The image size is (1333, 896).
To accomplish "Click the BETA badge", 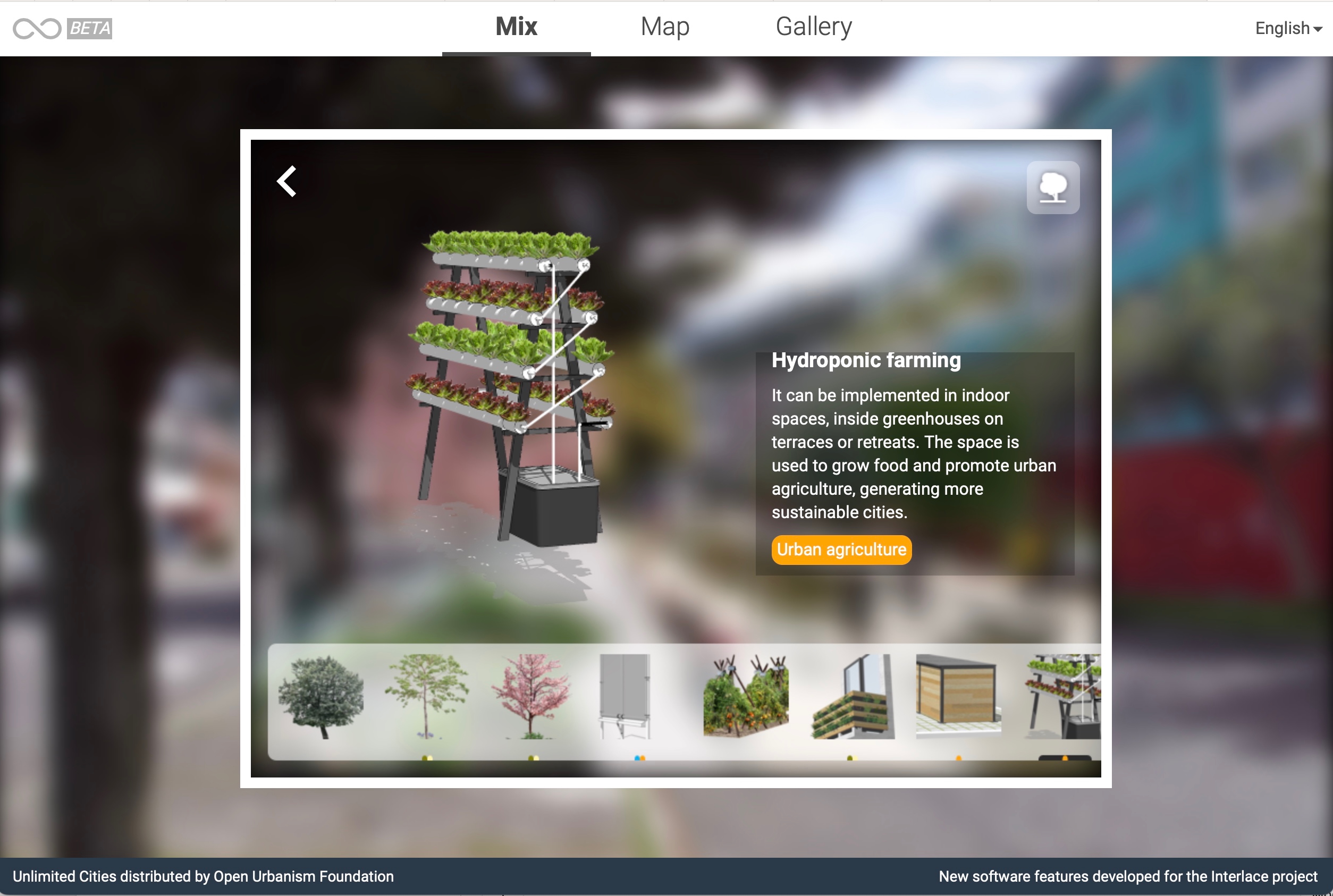I will click(x=90, y=28).
